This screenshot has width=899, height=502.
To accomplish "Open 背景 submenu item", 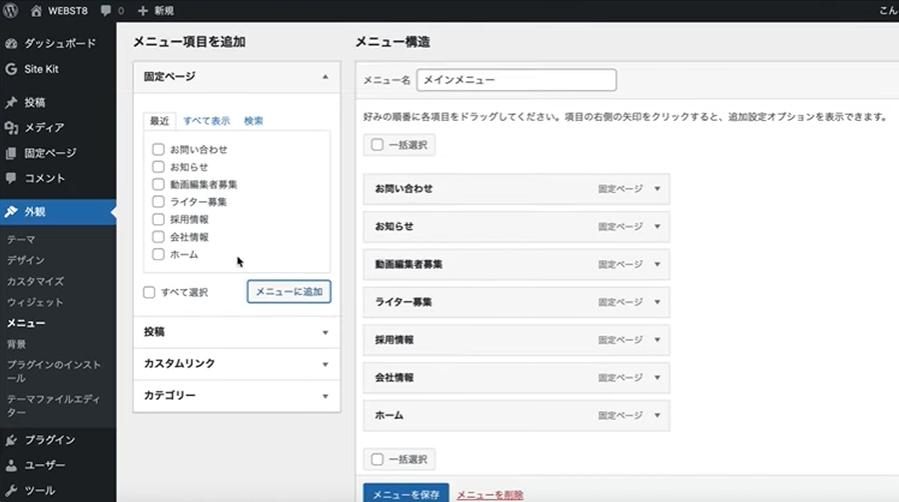I will pos(17,344).
